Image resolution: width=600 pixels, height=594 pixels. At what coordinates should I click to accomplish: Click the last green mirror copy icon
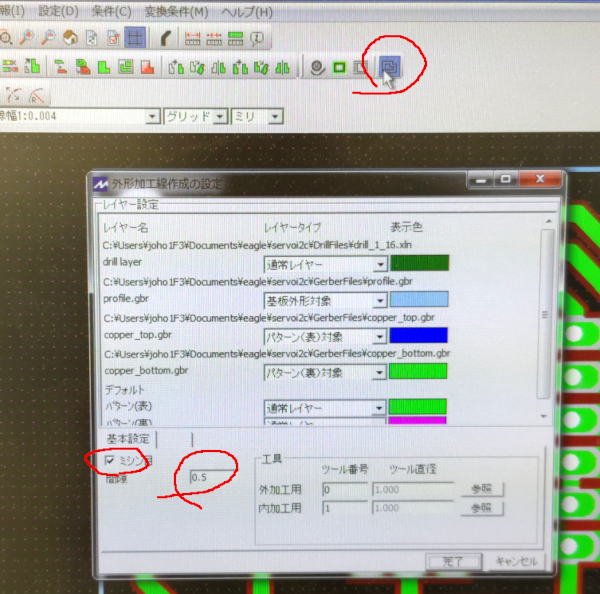point(282,68)
